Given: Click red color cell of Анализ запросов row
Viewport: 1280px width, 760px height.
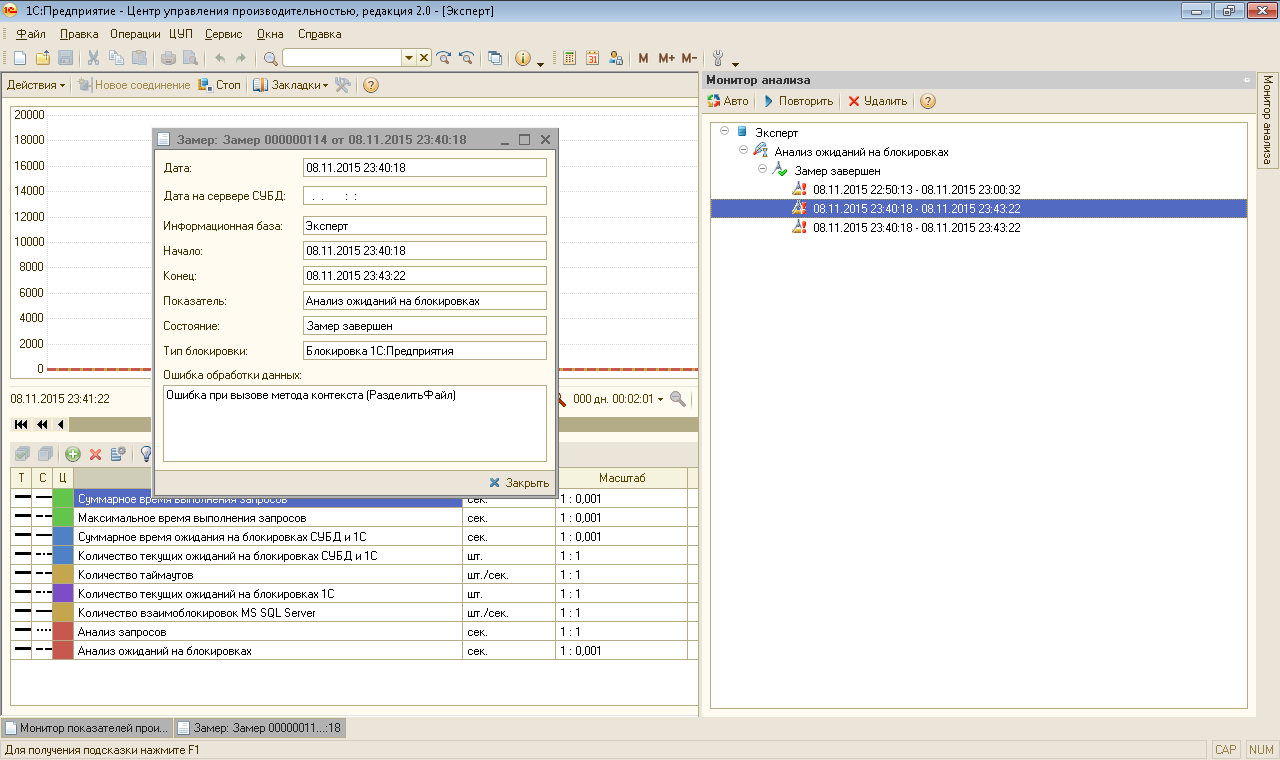Looking at the screenshot, I should pos(63,632).
